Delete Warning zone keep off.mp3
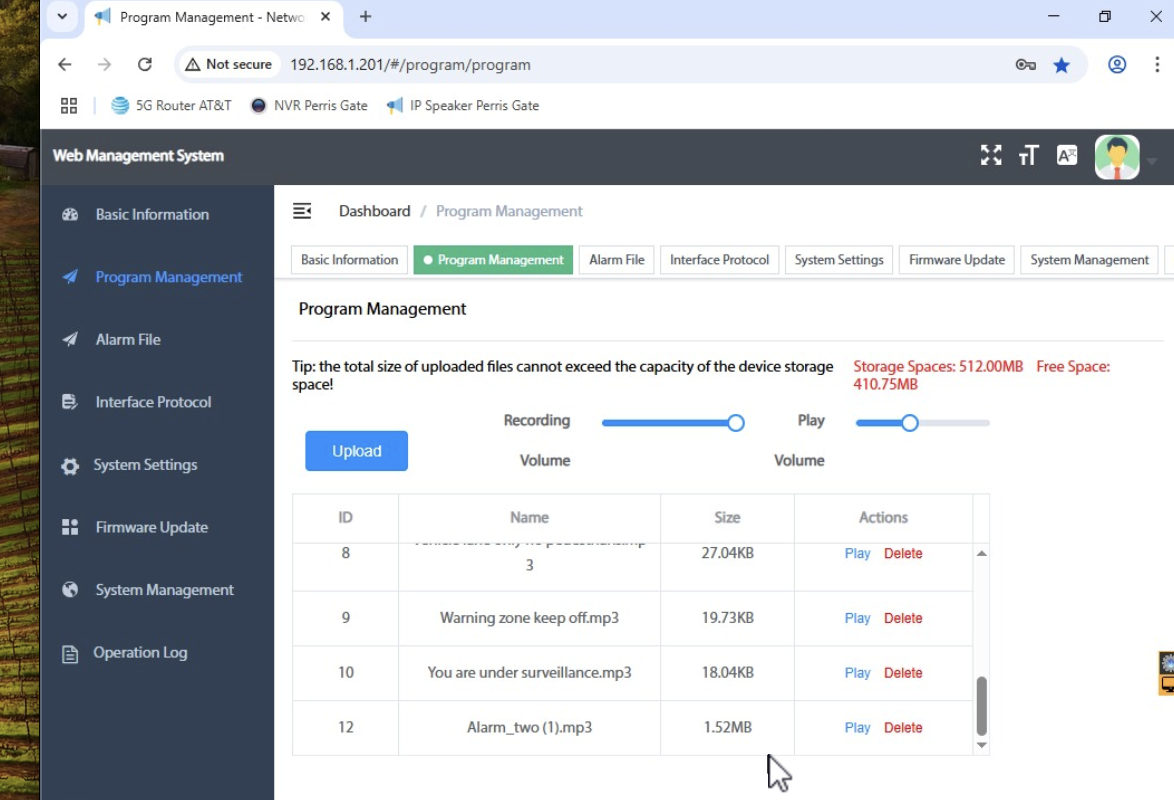The height and width of the screenshot is (800, 1174). point(903,619)
